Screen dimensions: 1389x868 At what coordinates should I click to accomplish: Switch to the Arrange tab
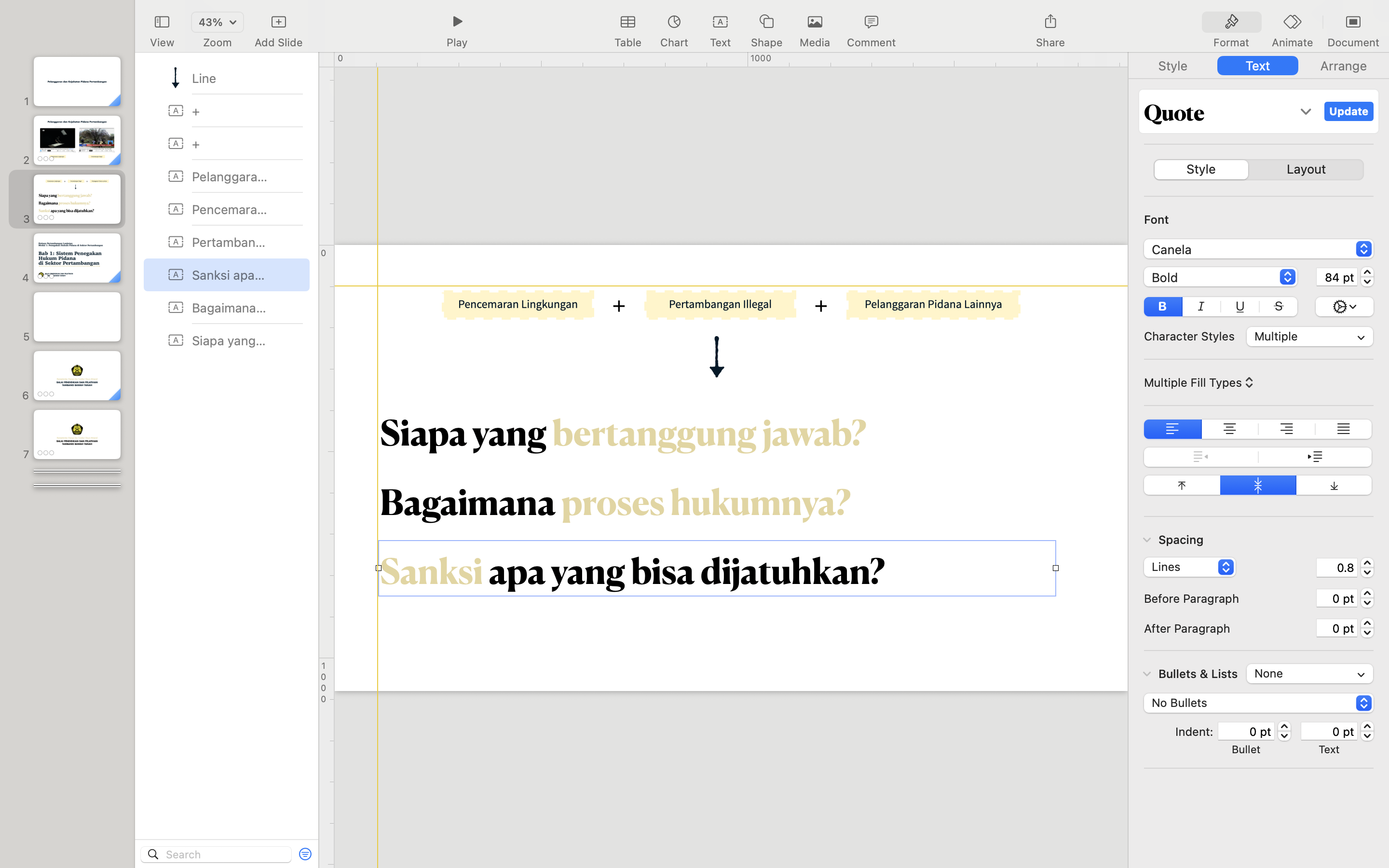pos(1343,66)
